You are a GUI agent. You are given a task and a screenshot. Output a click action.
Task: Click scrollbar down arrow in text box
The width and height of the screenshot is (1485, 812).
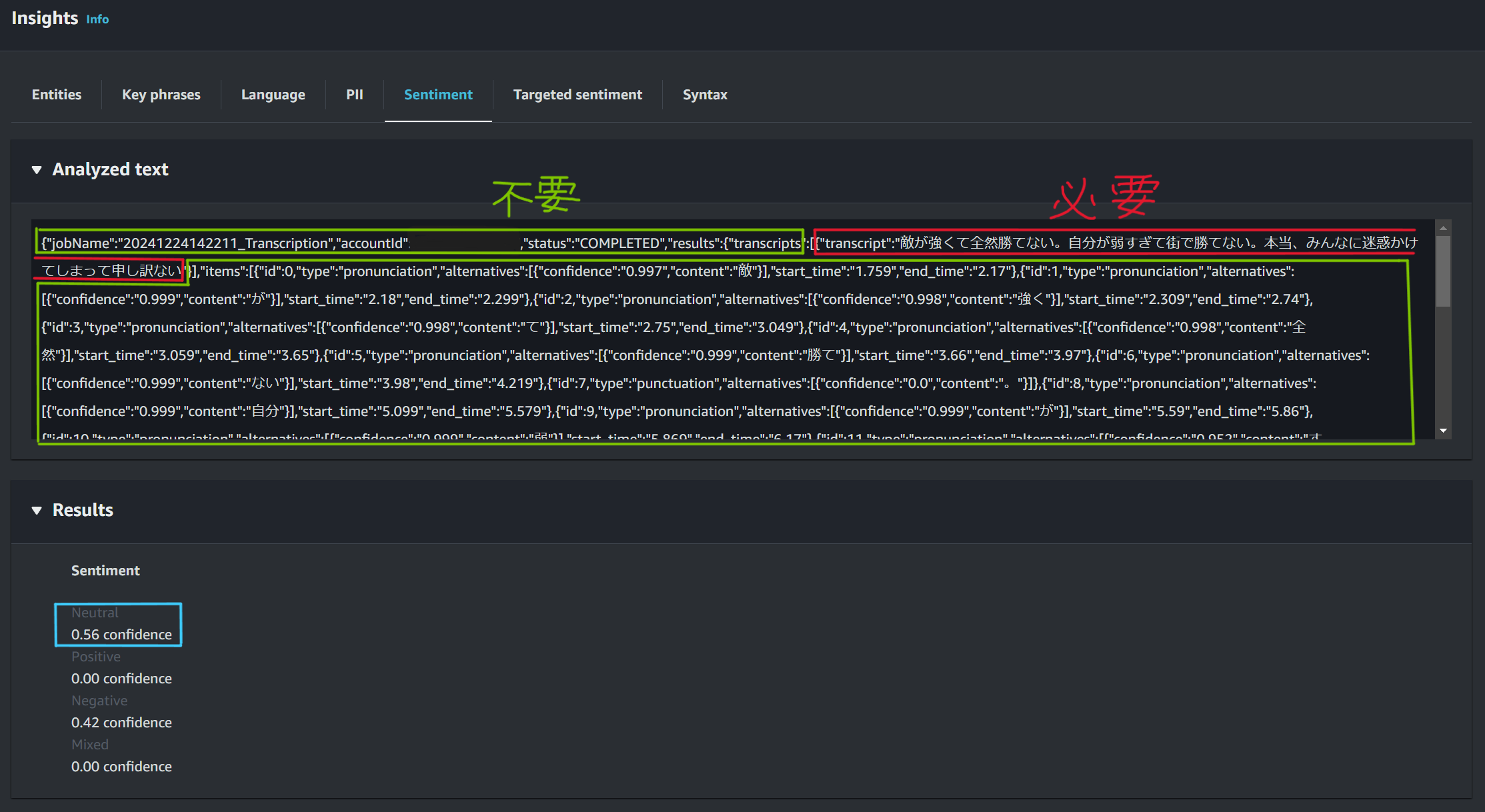(x=1443, y=431)
